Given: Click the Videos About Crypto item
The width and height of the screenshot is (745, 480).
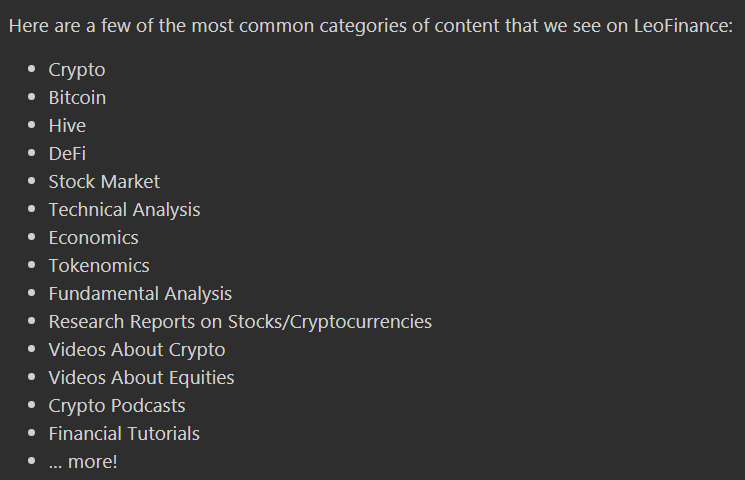Looking at the screenshot, I should click(137, 350).
